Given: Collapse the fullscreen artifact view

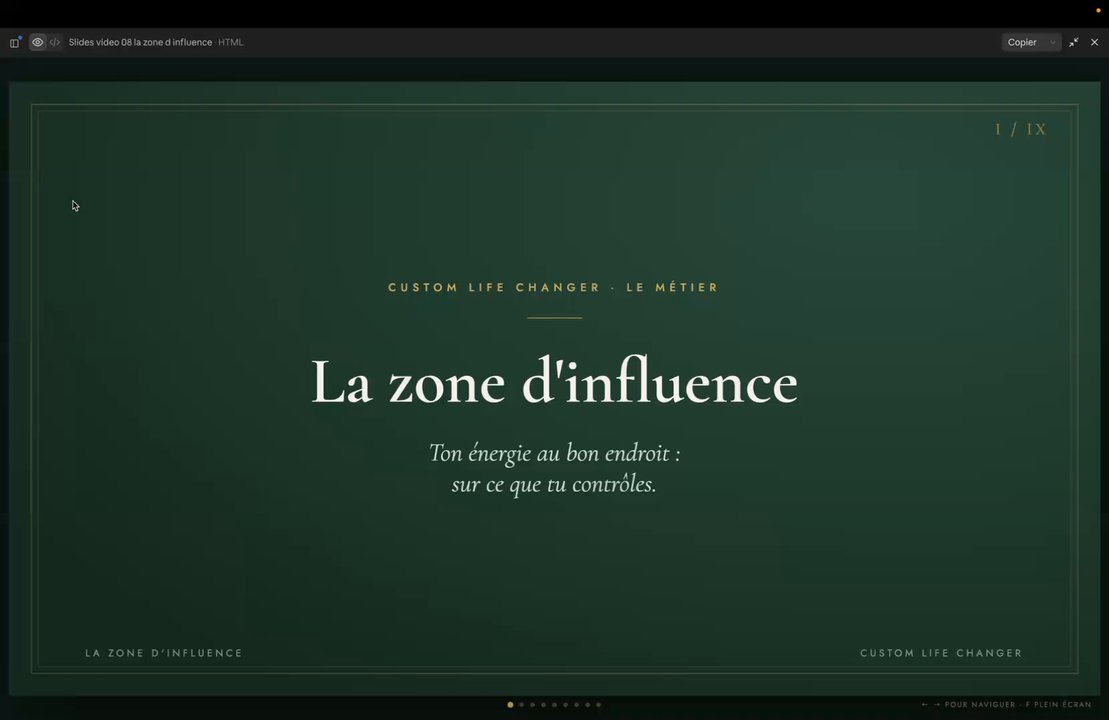Looking at the screenshot, I should (1074, 42).
